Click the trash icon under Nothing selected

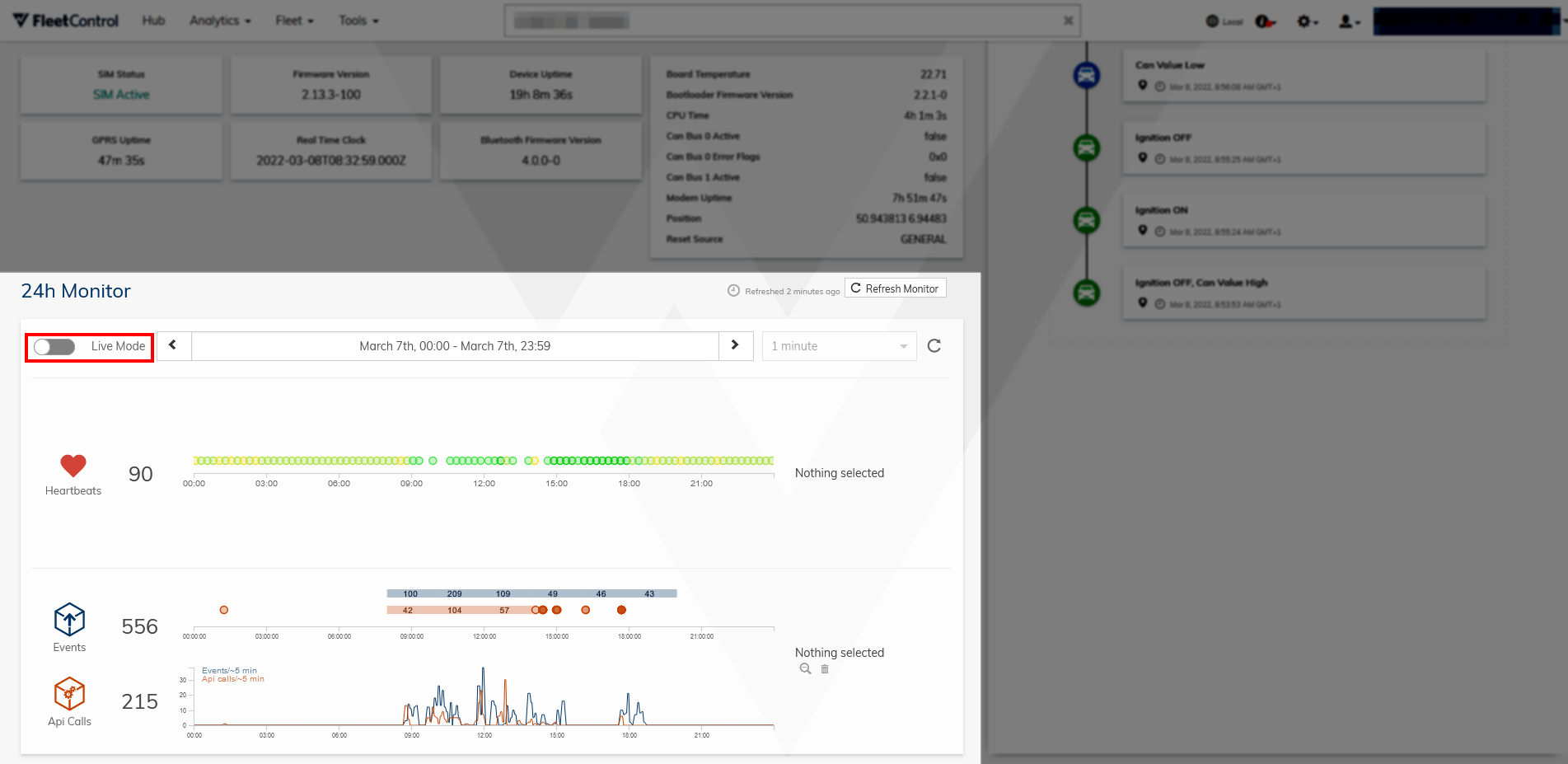click(825, 669)
